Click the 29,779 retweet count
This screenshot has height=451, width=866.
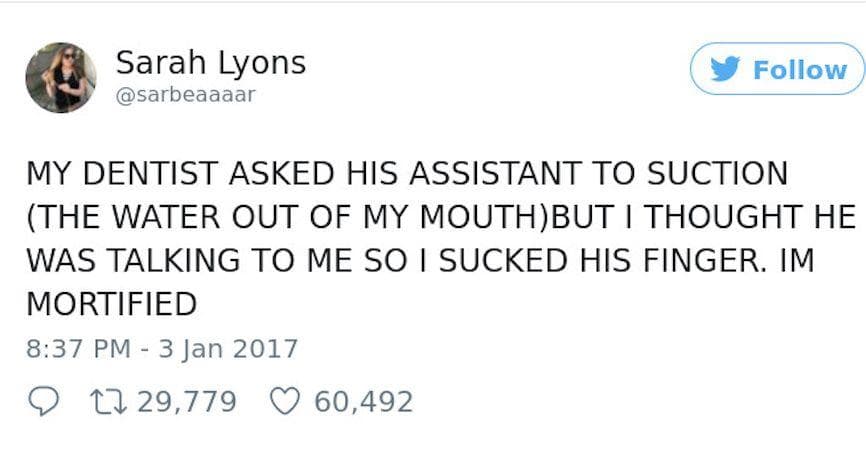click(184, 401)
